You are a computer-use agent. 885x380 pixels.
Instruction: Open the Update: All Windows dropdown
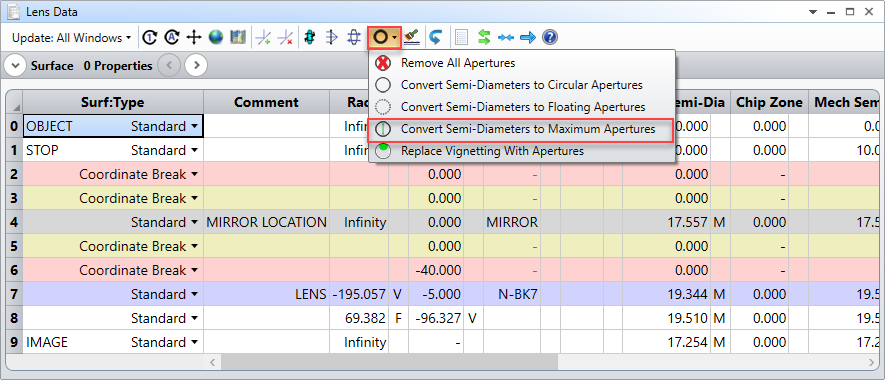coord(71,38)
